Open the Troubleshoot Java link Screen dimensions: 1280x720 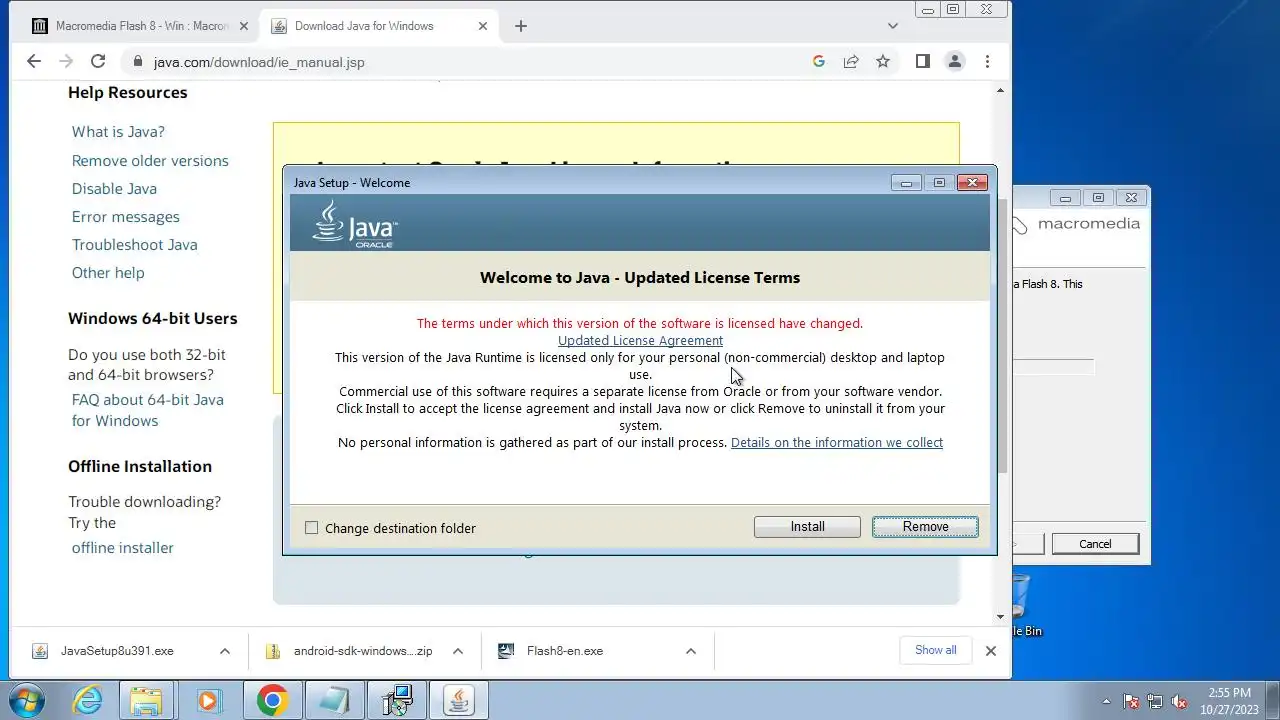pos(135,244)
